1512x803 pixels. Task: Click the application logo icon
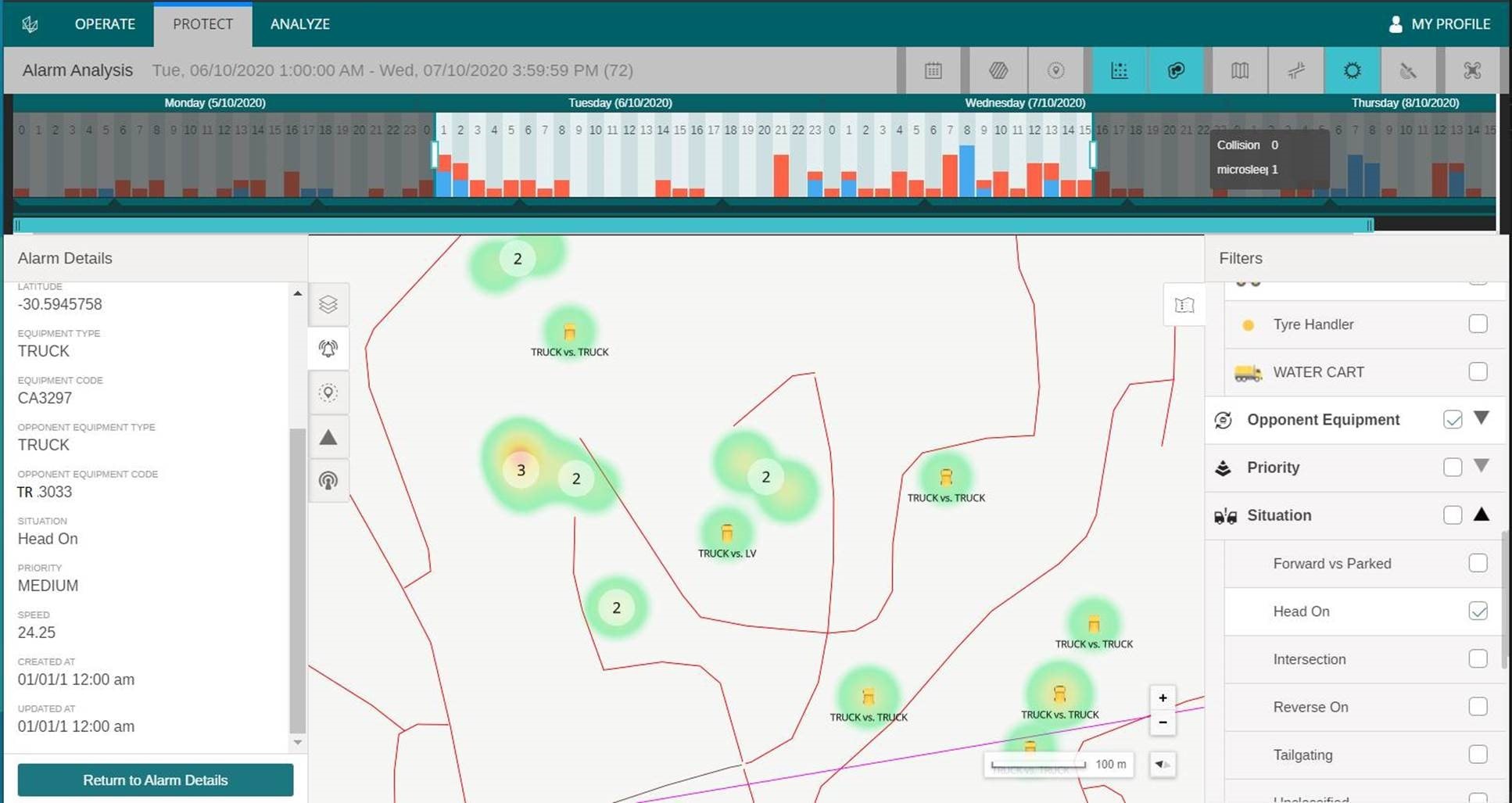[x=30, y=24]
